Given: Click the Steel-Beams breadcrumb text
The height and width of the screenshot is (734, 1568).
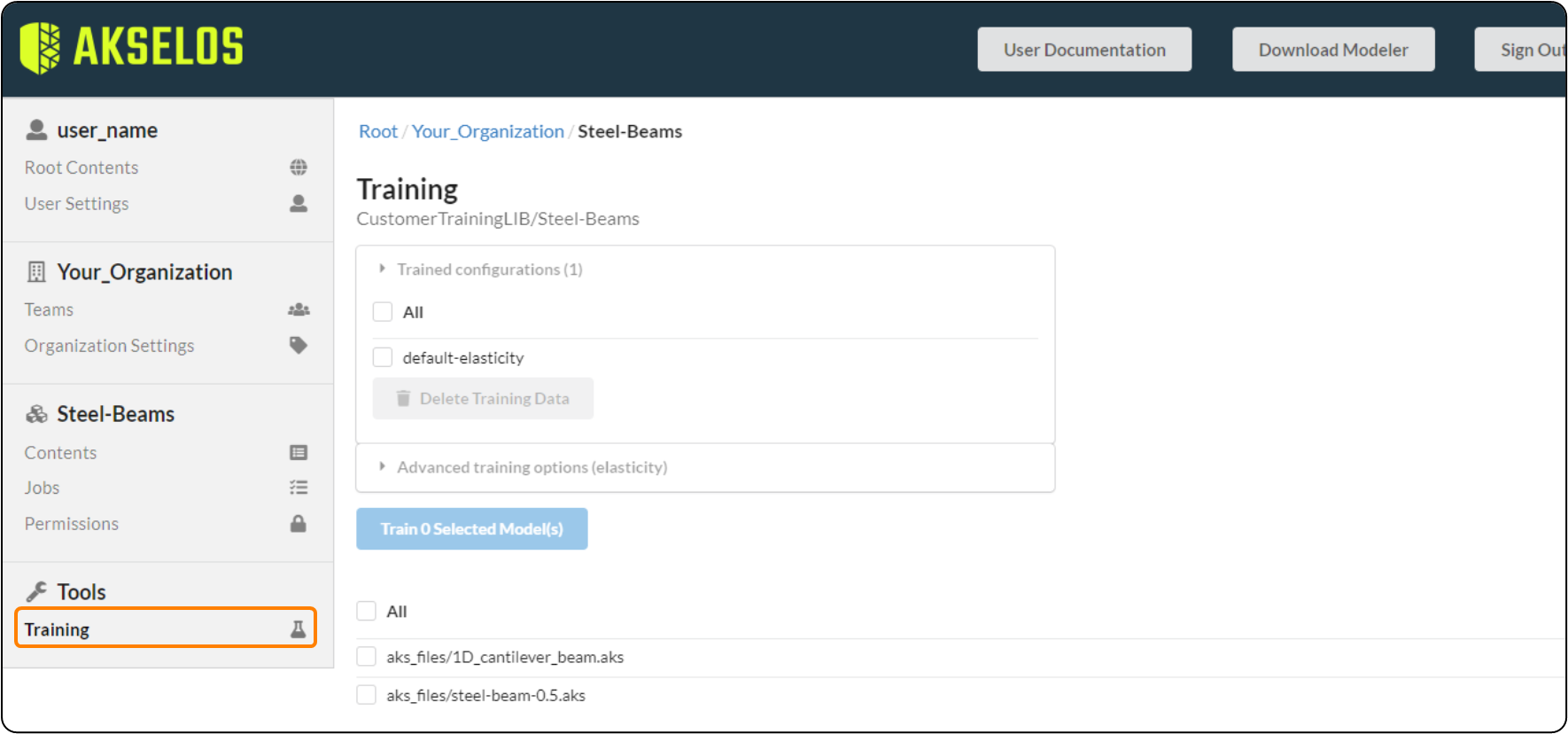Looking at the screenshot, I should coord(630,131).
